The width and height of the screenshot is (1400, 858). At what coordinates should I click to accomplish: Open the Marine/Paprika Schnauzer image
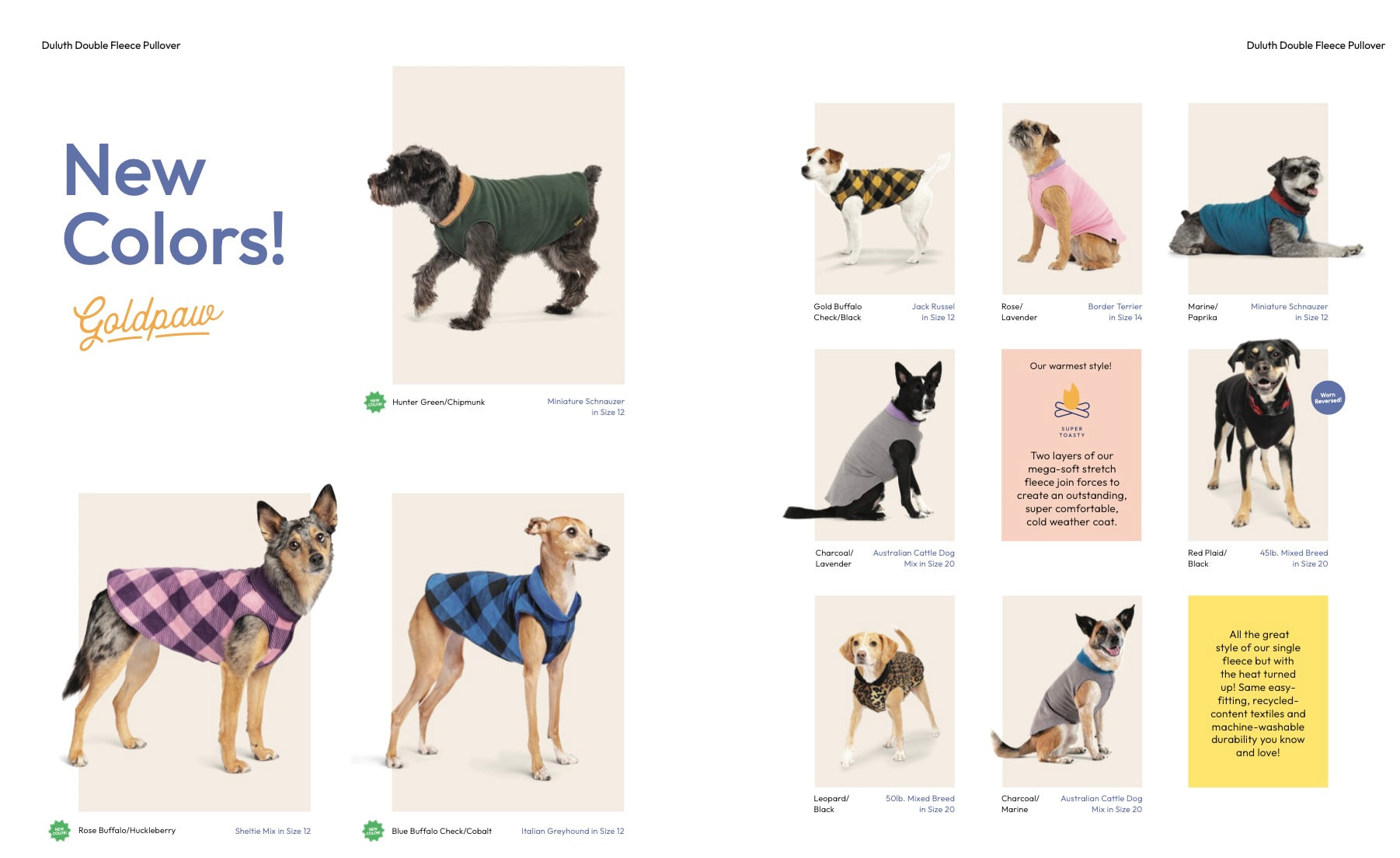click(x=1259, y=198)
